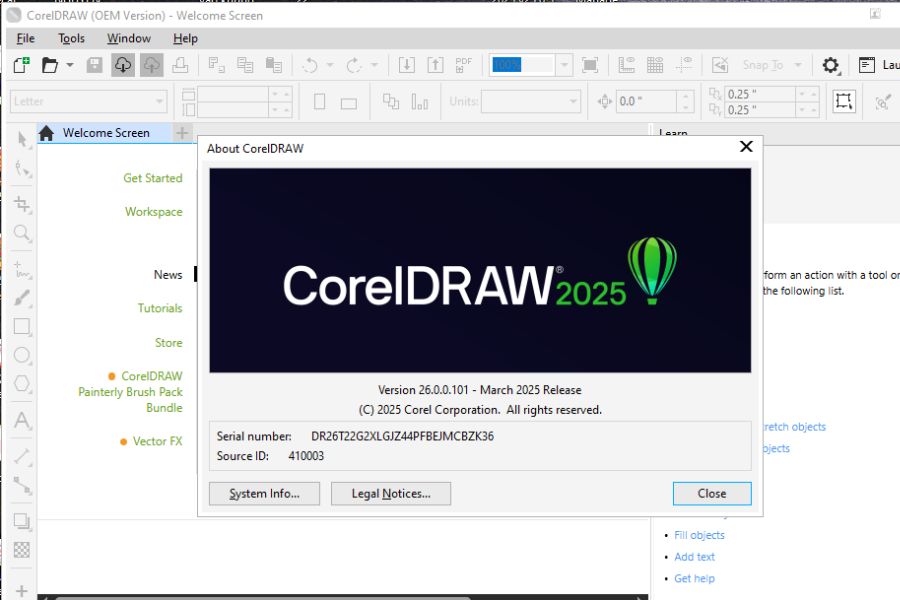Expand the Undo history dropdown
900x600 pixels.
click(329, 65)
